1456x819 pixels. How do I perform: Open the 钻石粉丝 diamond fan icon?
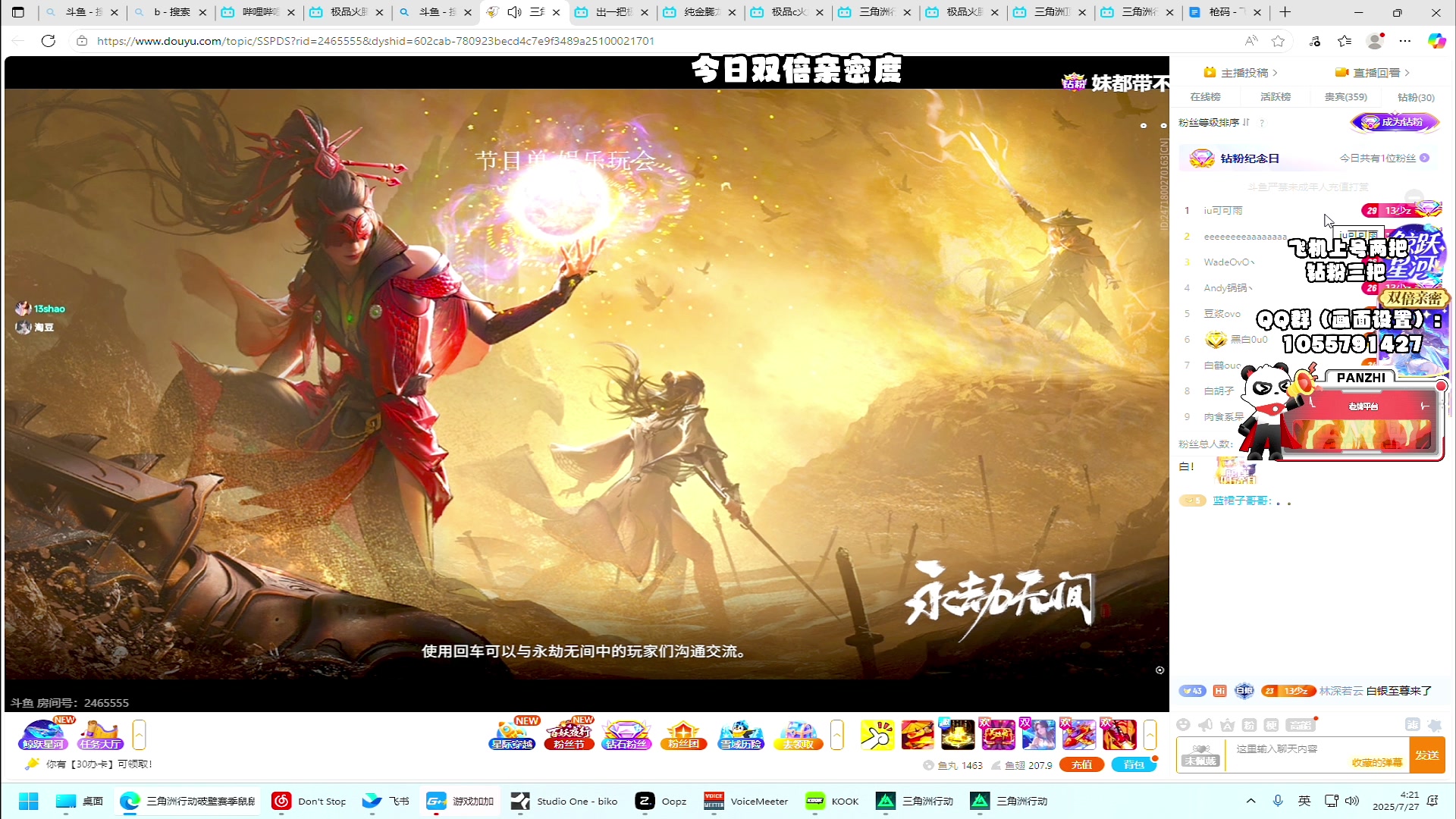click(626, 734)
